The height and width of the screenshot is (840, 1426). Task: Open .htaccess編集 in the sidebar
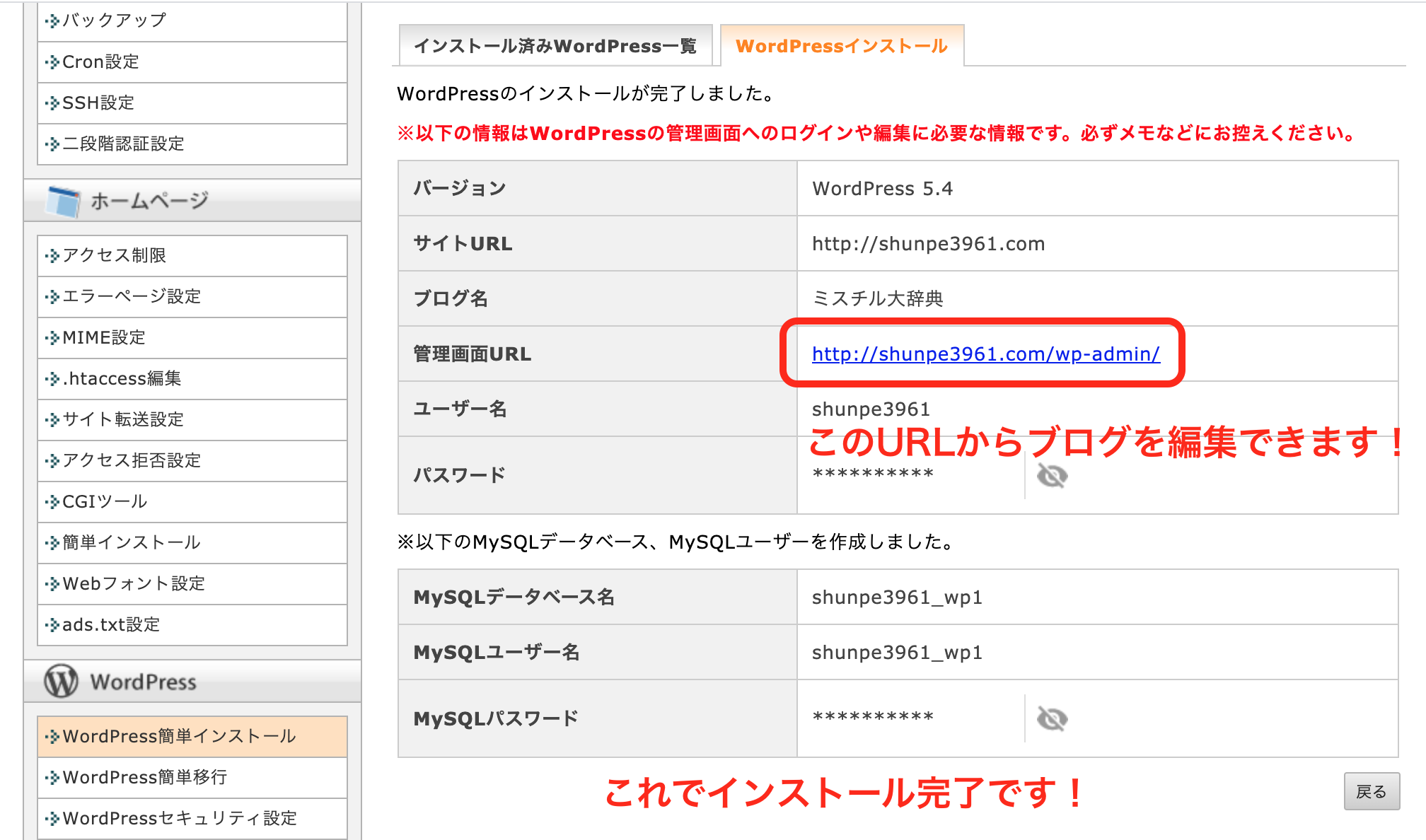(192, 378)
